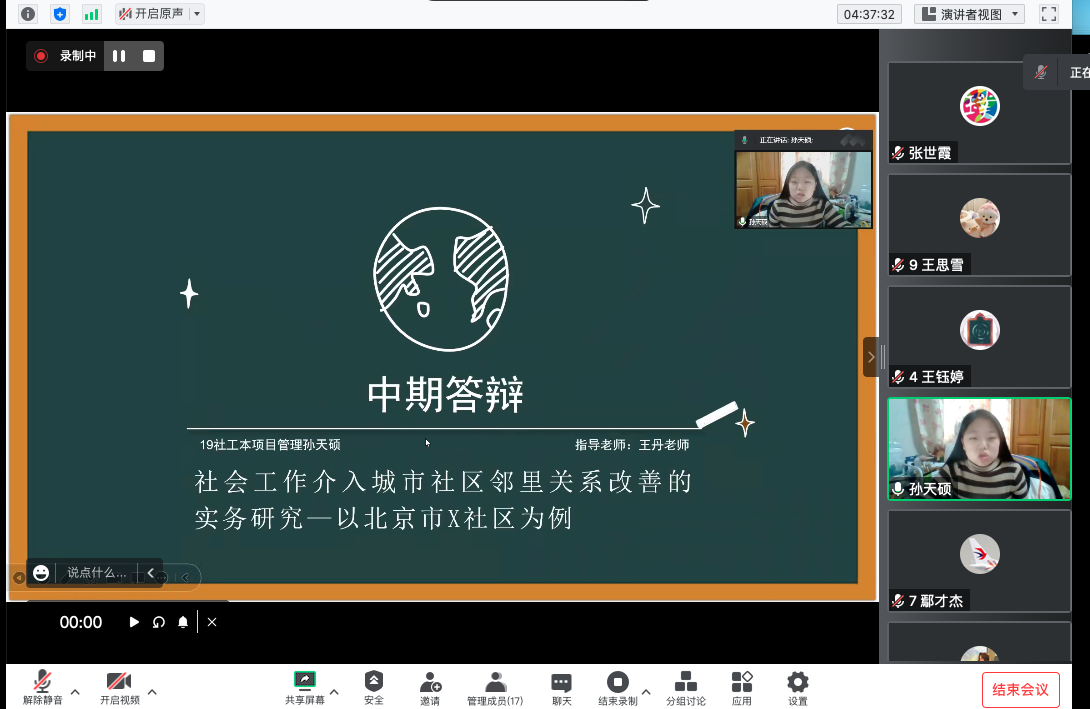Click the emoji smiley icon

(41, 573)
